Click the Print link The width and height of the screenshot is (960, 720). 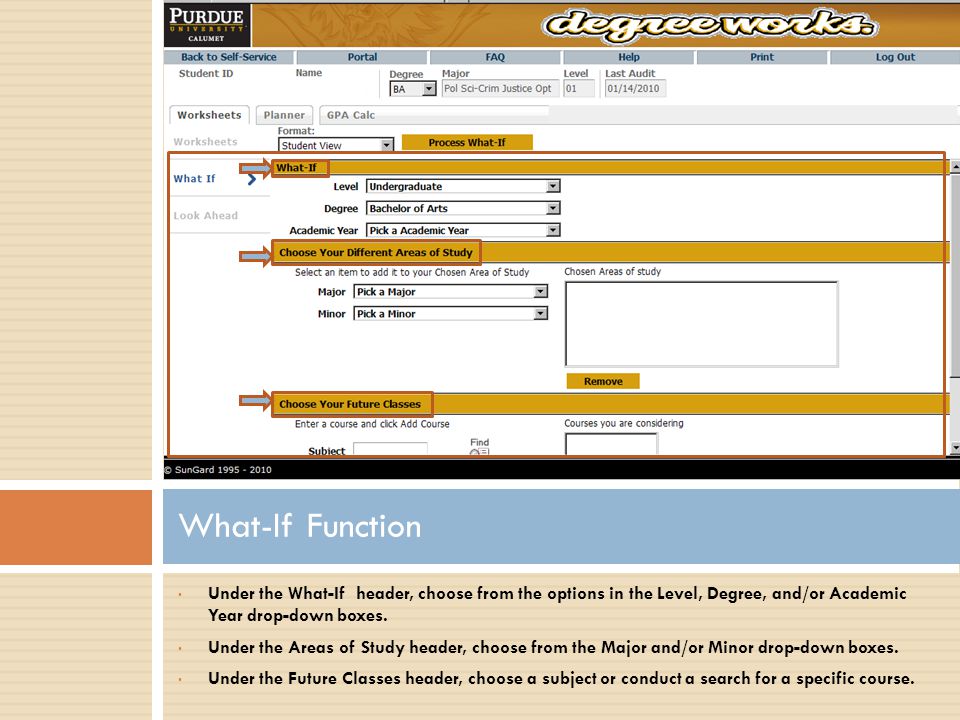[x=762, y=57]
